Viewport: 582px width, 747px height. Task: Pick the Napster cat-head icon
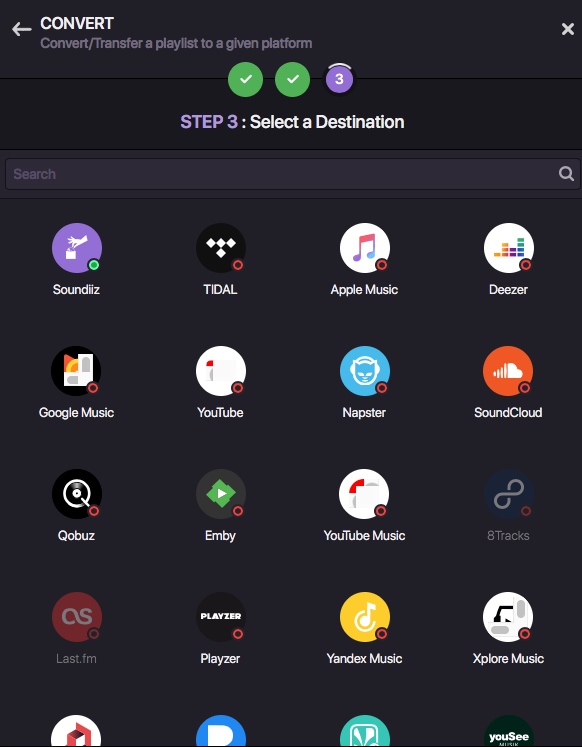pos(365,371)
